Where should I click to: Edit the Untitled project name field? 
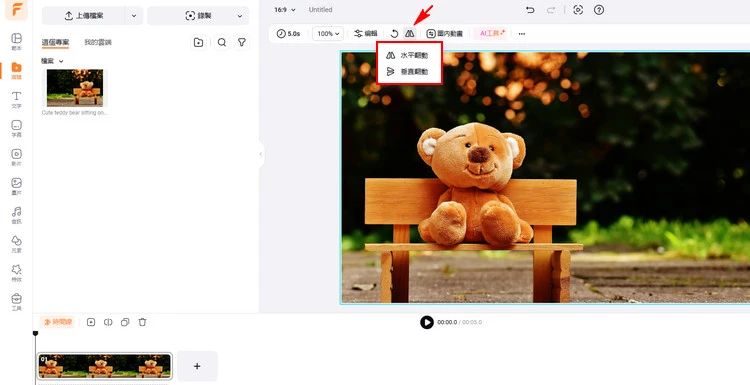pos(320,10)
